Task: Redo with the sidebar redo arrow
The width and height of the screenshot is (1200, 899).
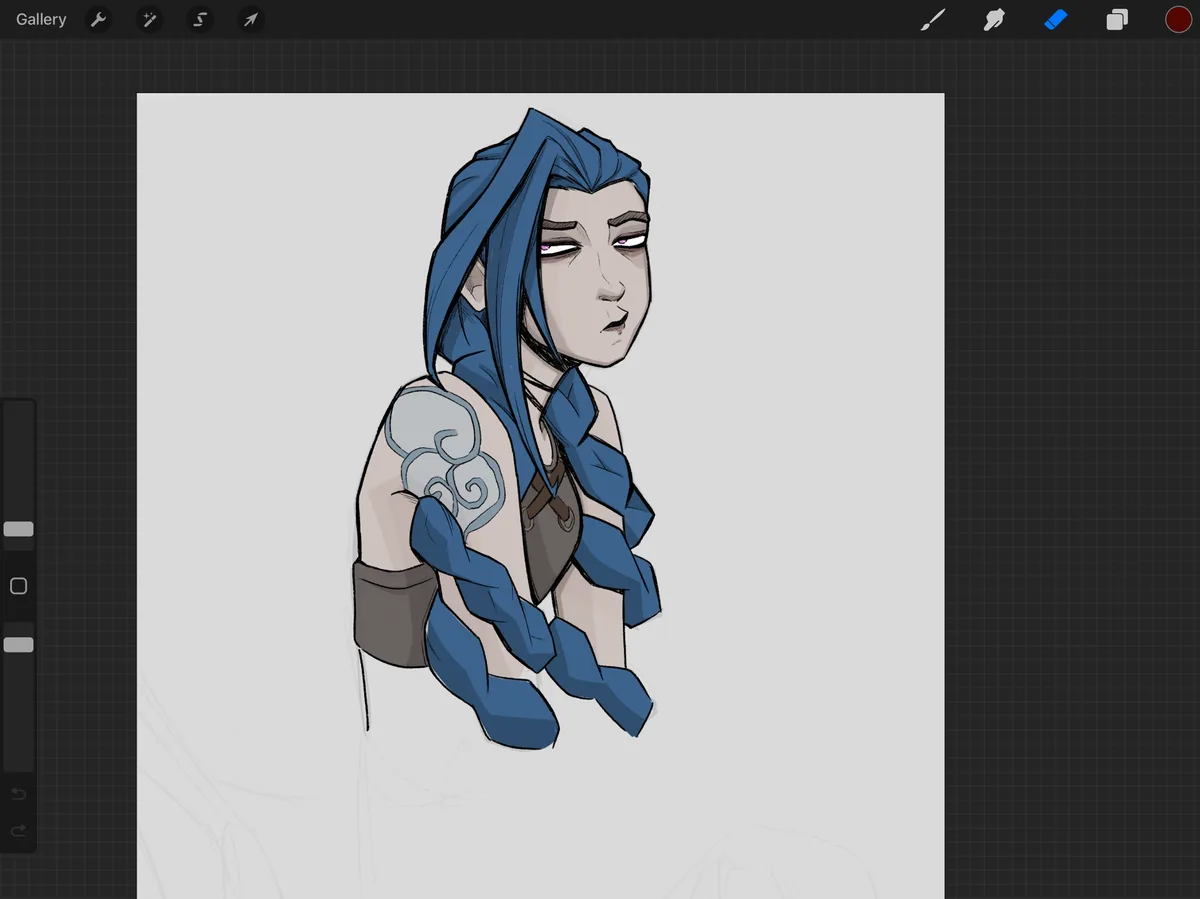Action: (18, 831)
